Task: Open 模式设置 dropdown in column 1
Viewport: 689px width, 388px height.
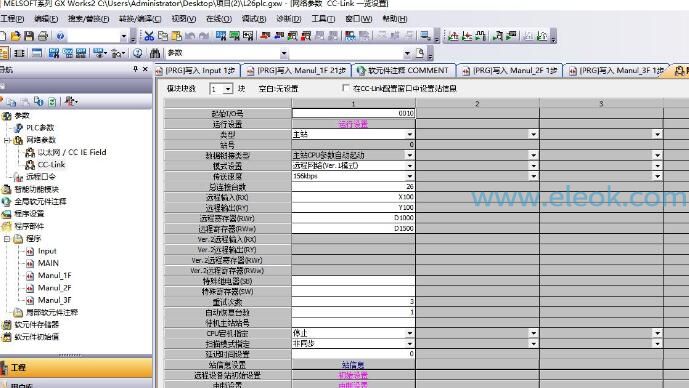Action: point(410,166)
